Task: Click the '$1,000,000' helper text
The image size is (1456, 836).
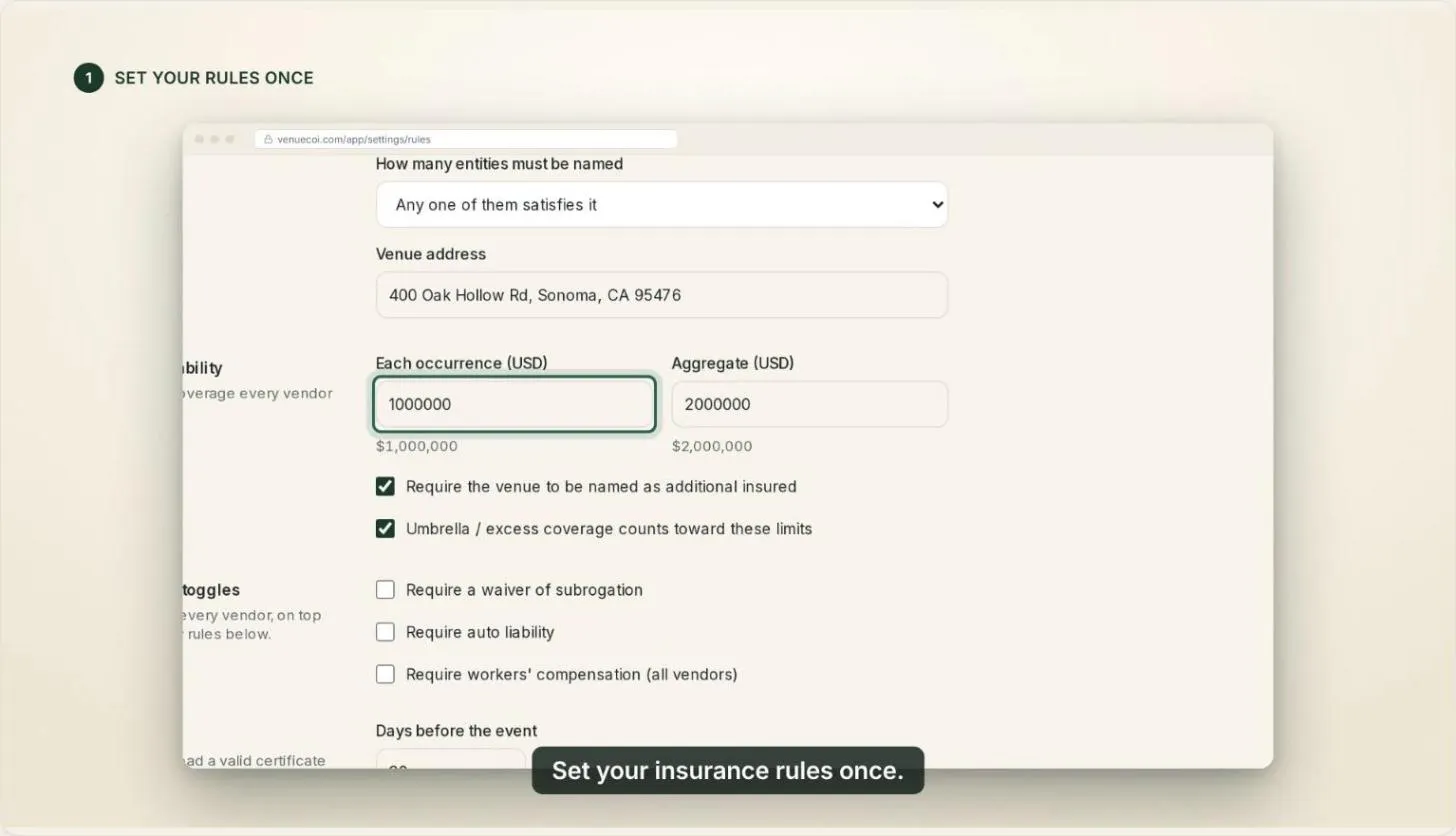Action: pos(417,446)
